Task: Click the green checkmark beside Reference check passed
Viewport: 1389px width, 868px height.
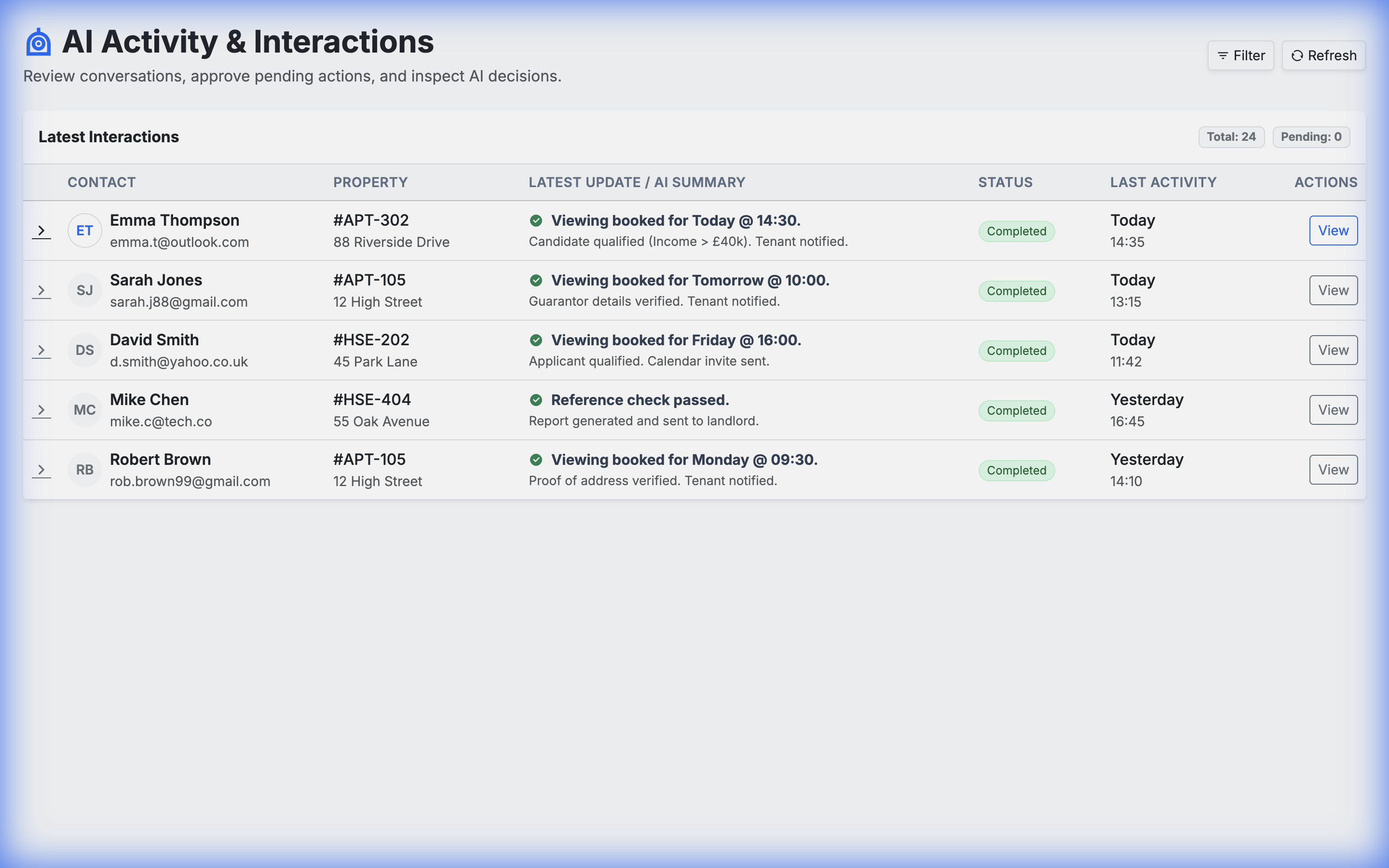Action: click(536, 400)
